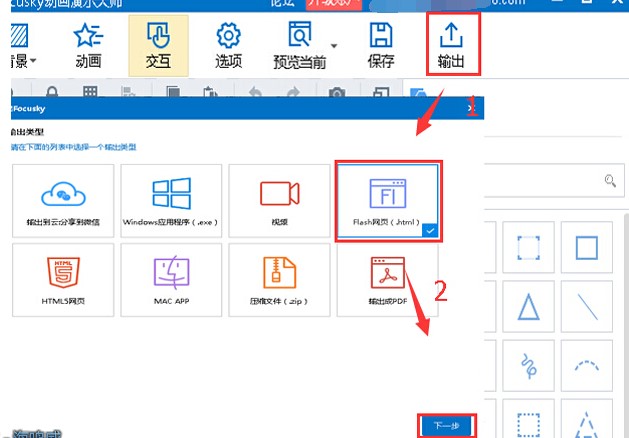Insert the dashed square bracket shape
This screenshot has width=629, height=438.
click(528, 247)
